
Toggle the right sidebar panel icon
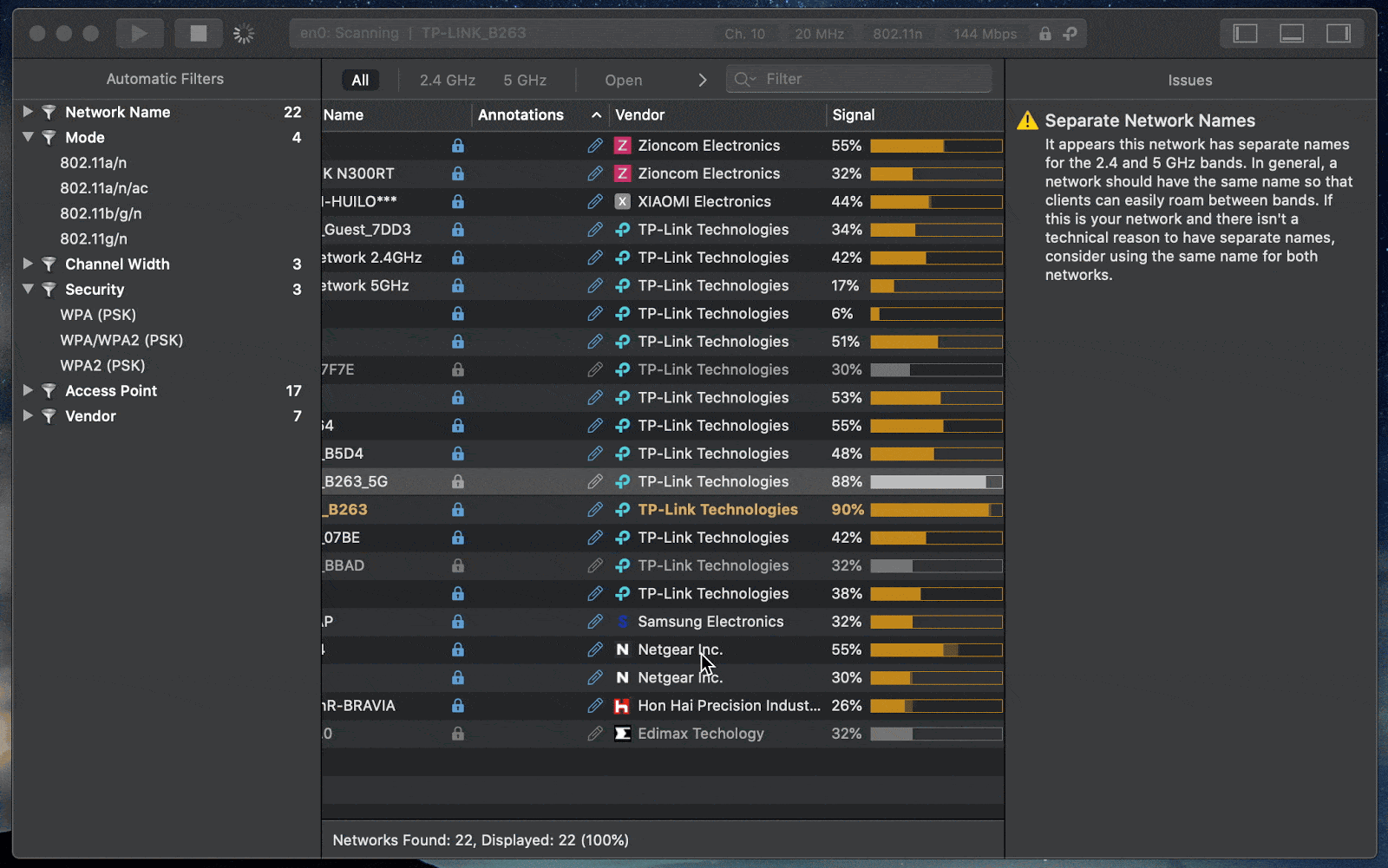coord(1339,34)
